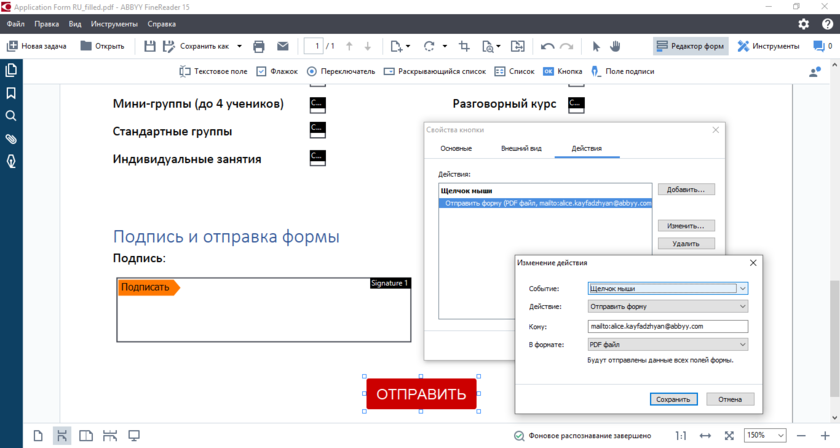Click the Кому email address field
The width and height of the screenshot is (840, 448).
[668, 326]
